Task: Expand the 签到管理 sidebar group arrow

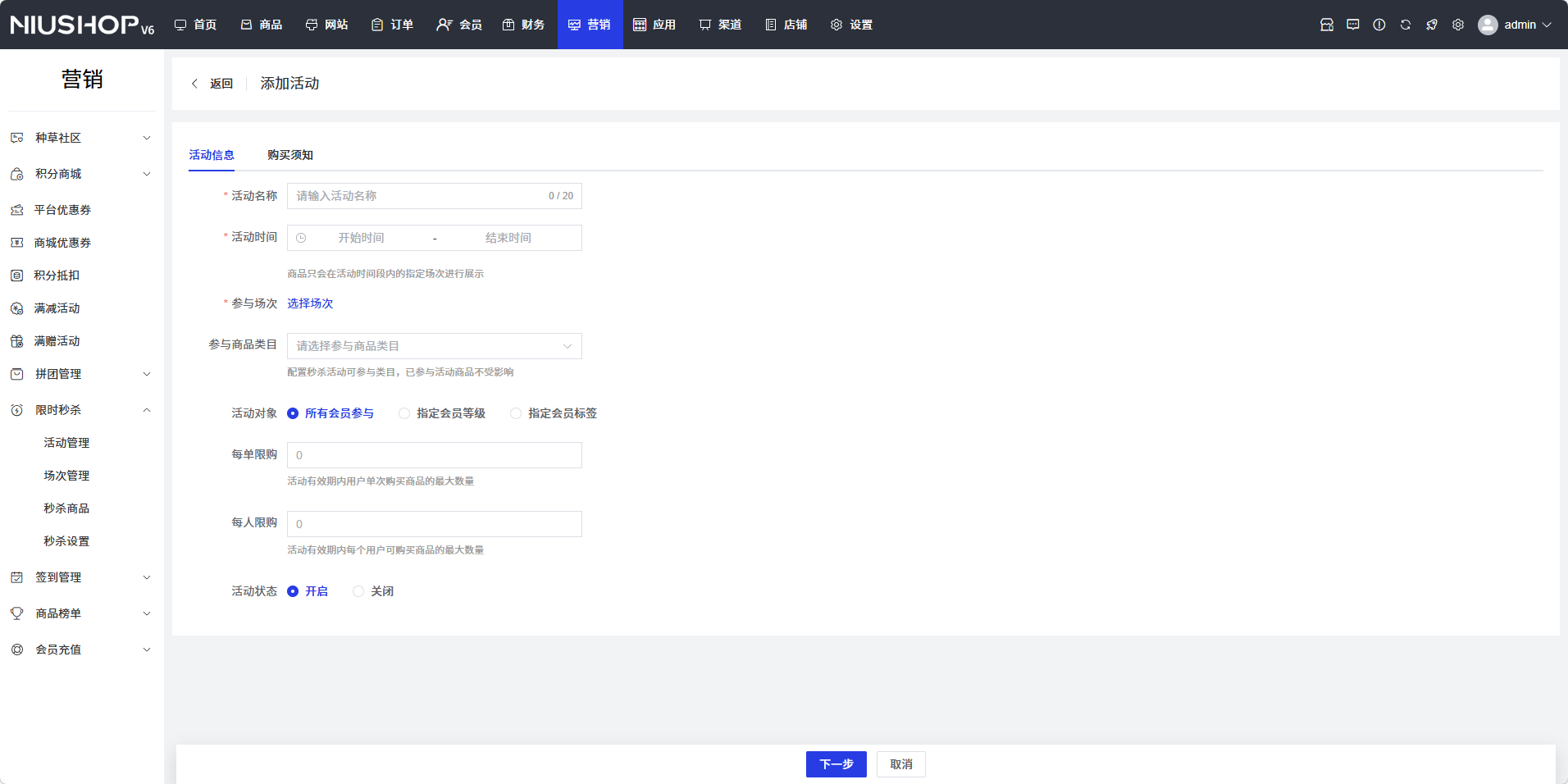Action: click(147, 577)
